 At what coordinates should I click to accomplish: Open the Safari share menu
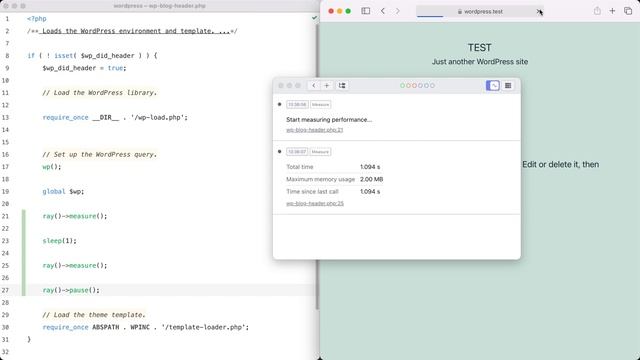(597, 11)
